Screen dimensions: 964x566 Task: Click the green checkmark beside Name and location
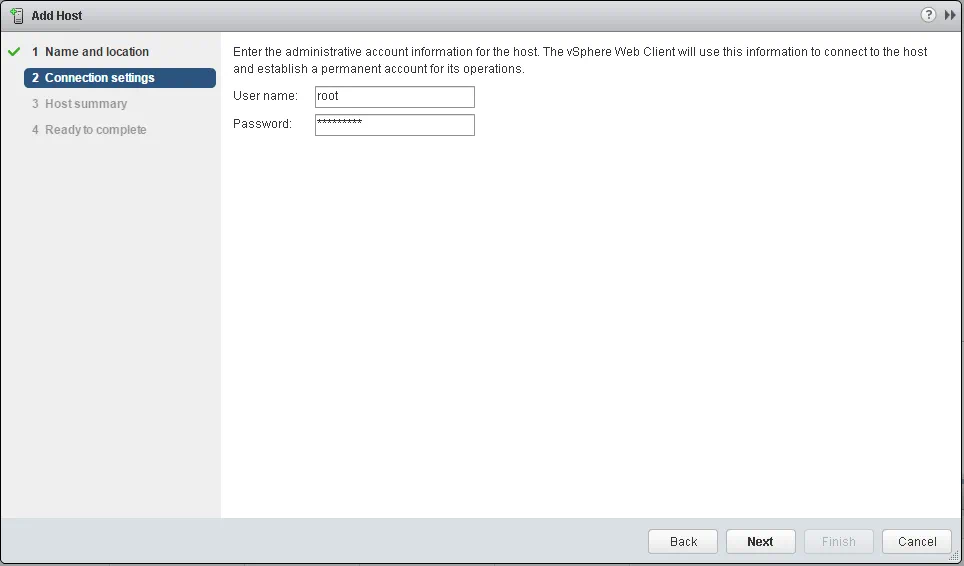[14, 52]
